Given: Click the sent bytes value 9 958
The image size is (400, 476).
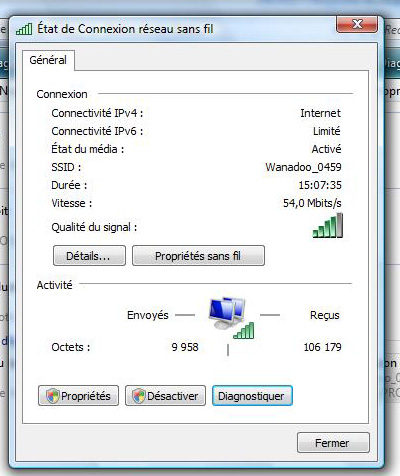Looking at the screenshot, I should pyautogui.click(x=185, y=347).
